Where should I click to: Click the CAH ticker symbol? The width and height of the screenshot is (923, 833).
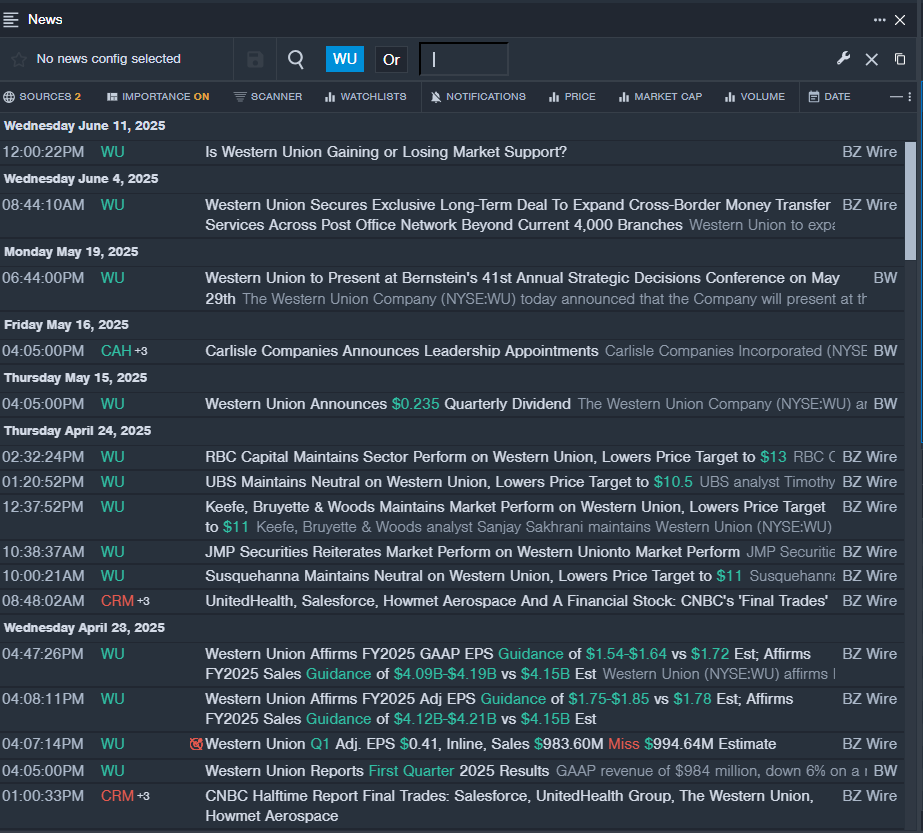click(116, 351)
